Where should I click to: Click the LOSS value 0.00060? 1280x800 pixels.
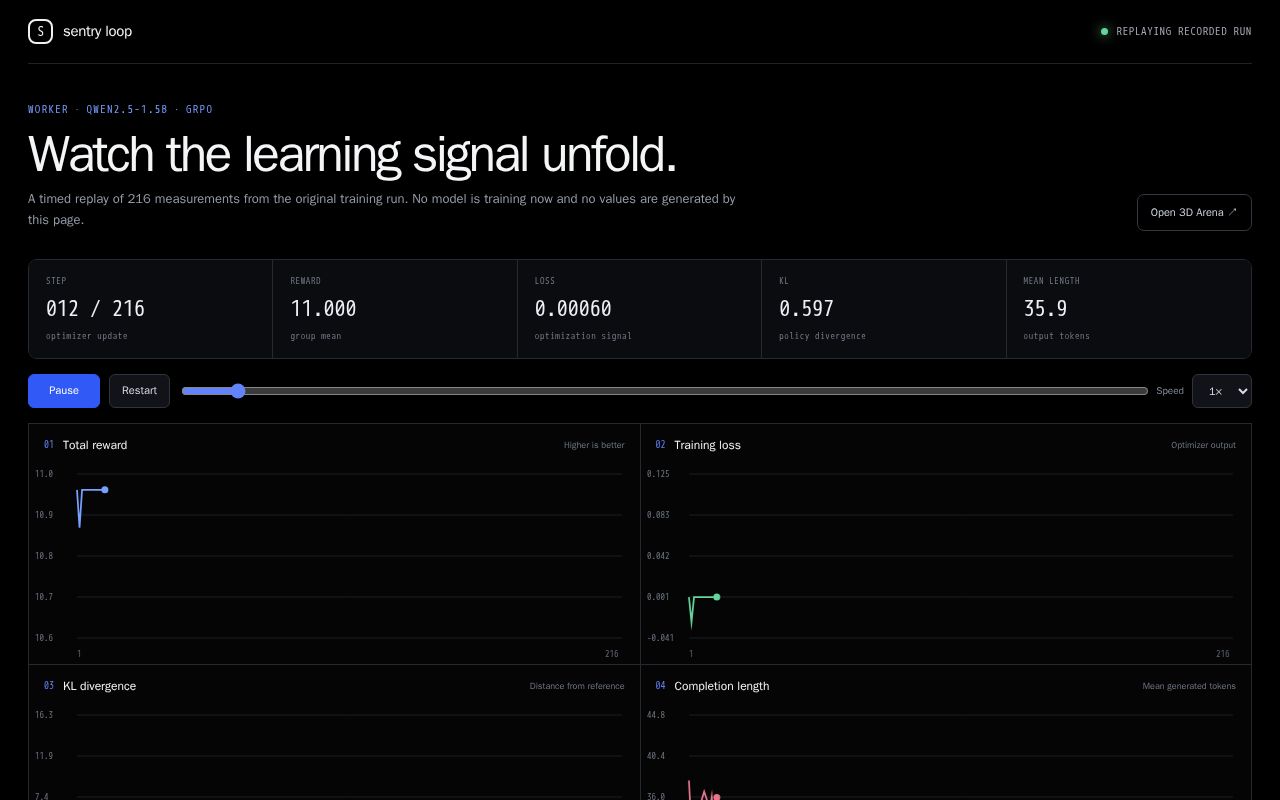[x=573, y=309]
